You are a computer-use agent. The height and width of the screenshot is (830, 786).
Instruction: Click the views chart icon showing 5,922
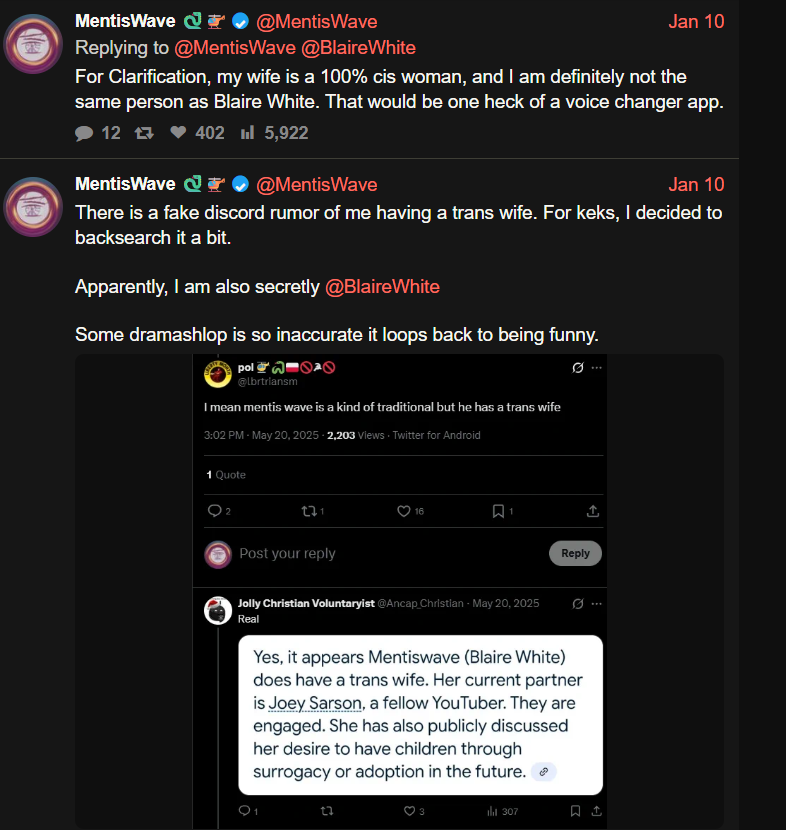click(x=248, y=133)
